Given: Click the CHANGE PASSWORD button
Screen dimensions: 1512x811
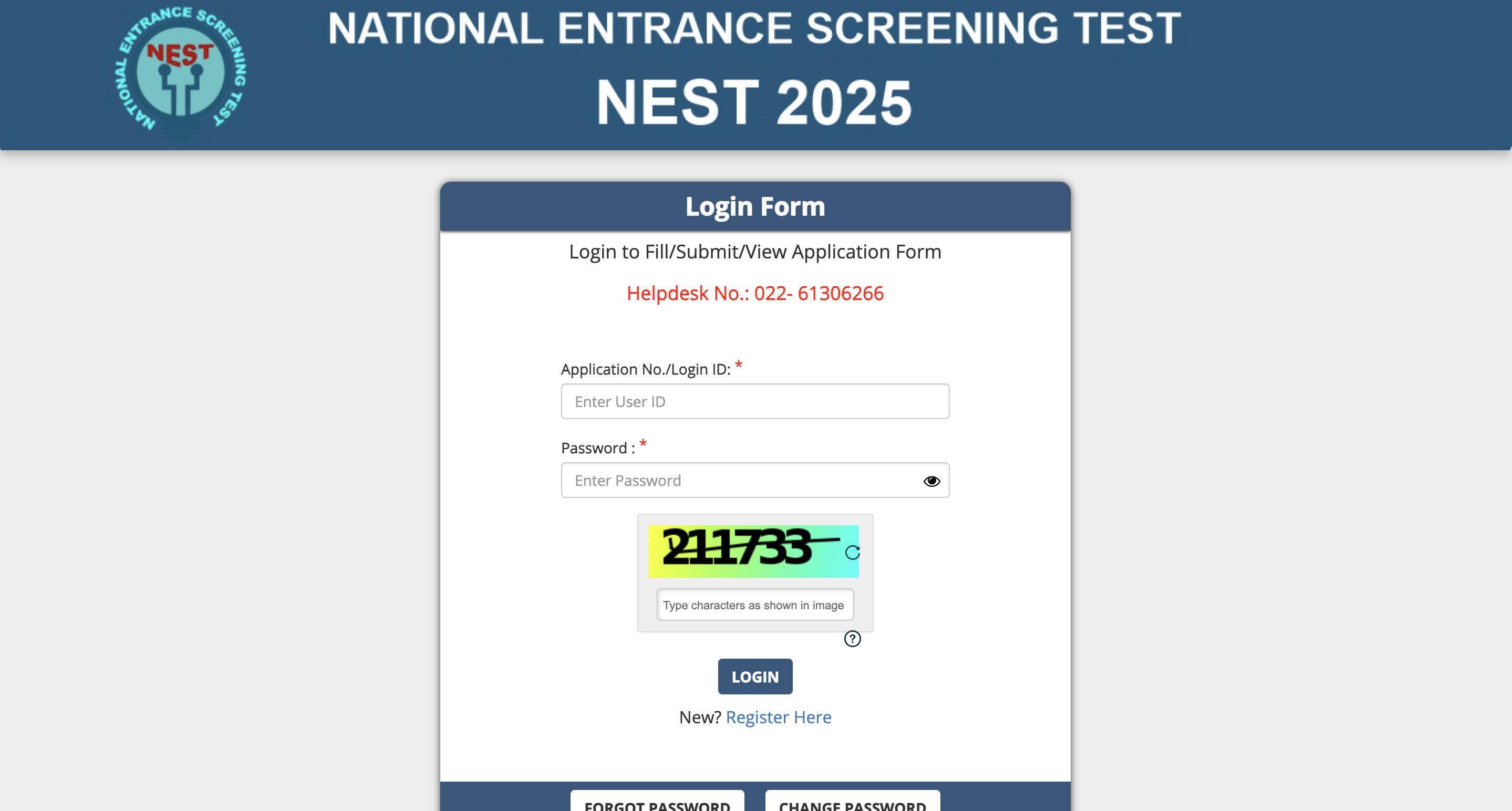Looking at the screenshot, I should pyautogui.click(x=852, y=803).
